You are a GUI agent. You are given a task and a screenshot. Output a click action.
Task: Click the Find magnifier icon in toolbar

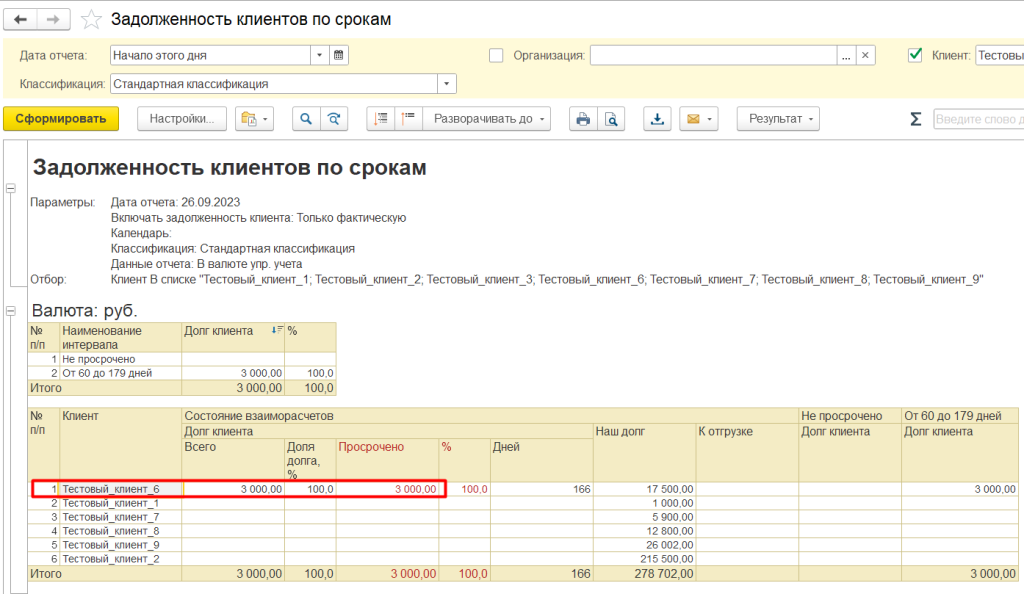(x=306, y=119)
